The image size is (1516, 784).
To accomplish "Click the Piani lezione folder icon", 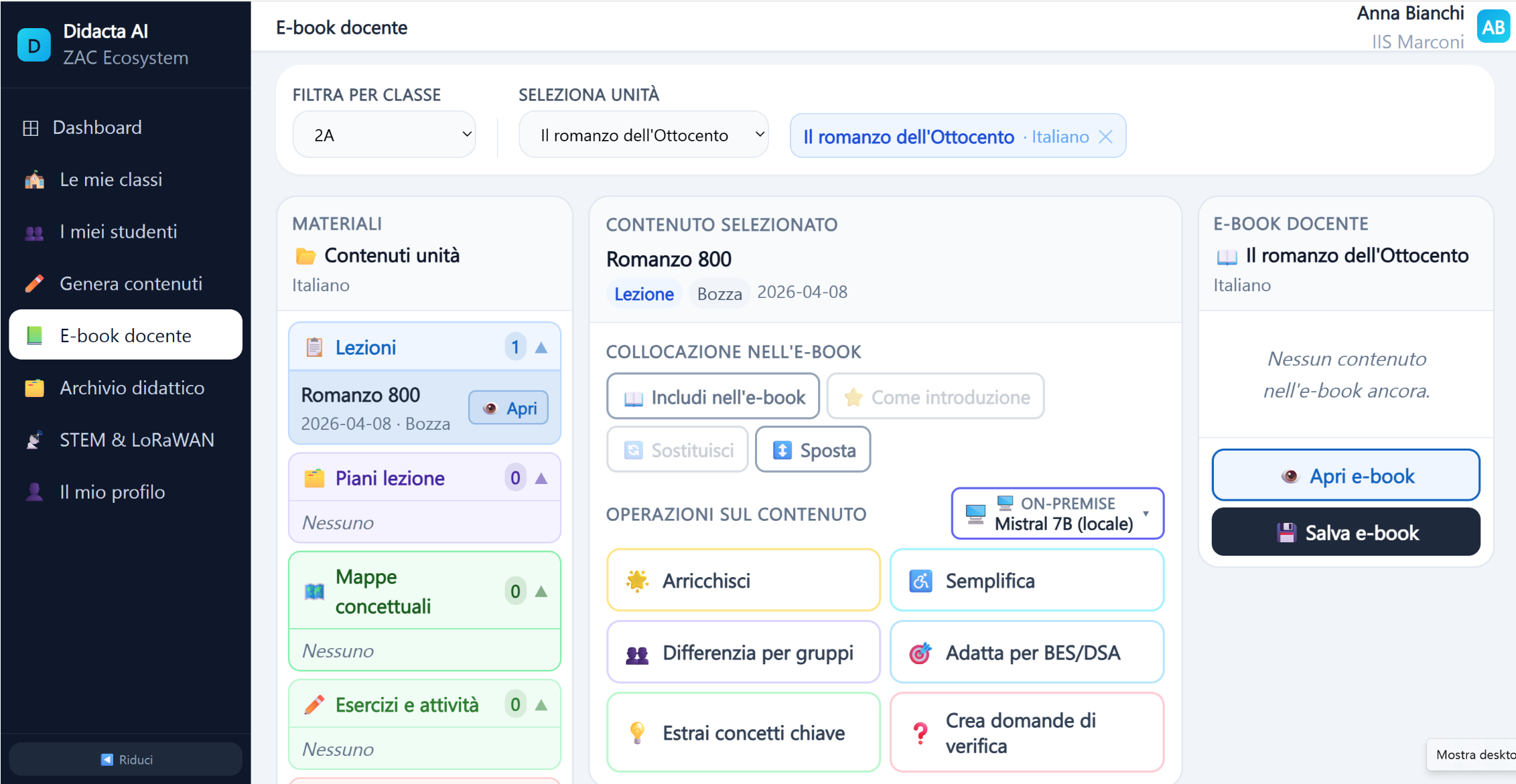I will 314,478.
